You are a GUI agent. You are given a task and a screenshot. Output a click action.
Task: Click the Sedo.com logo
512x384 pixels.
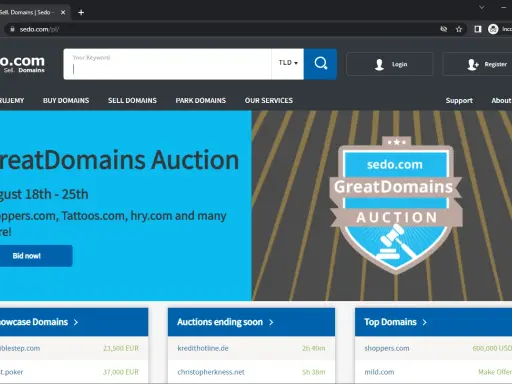[x=22, y=64]
